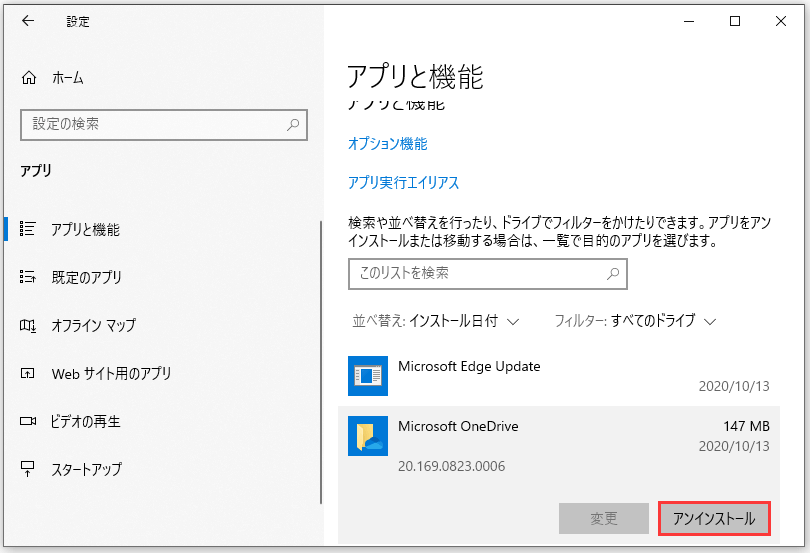The height and width of the screenshot is (553, 810).
Task: Open 既定のアプリ settings page
Action: click(x=86, y=277)
